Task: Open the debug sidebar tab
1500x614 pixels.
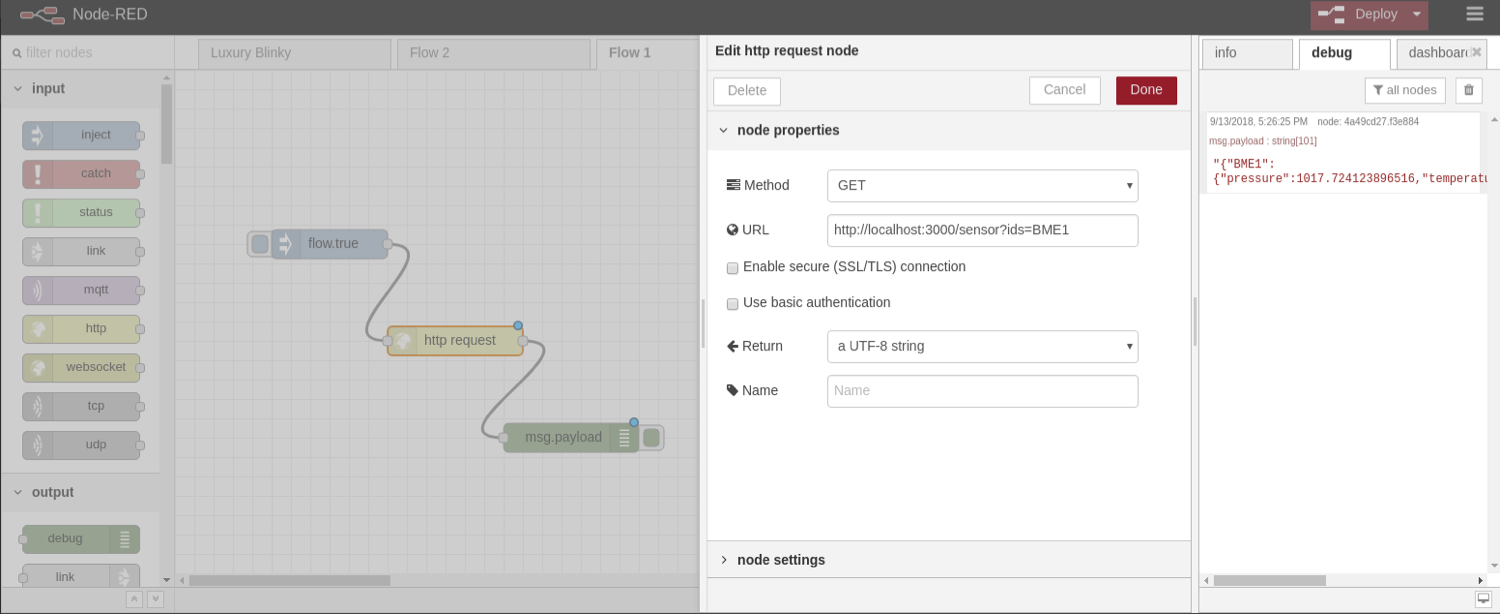Action: coord(1344,53)
